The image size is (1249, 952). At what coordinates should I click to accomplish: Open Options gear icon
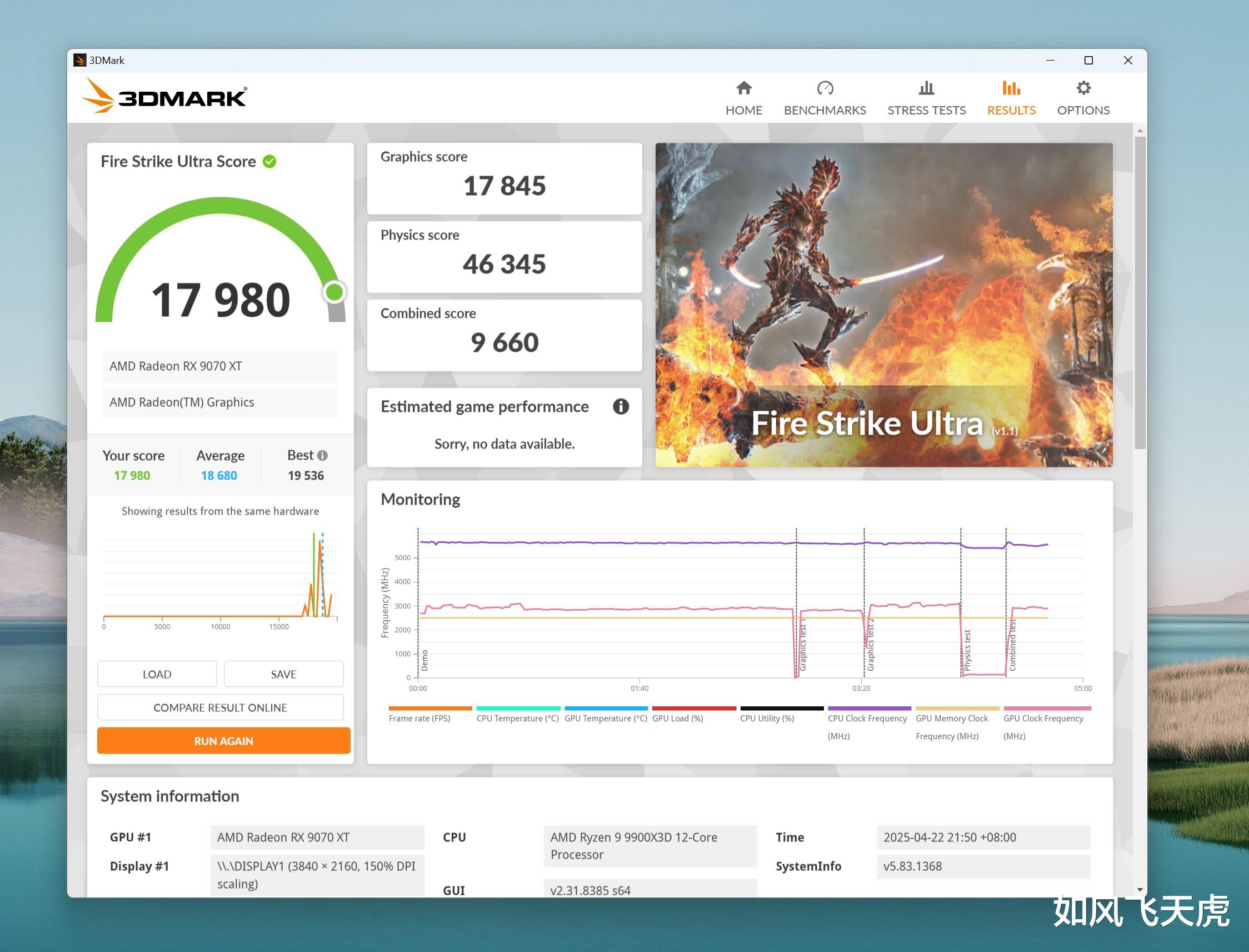tap(1083, 88)
